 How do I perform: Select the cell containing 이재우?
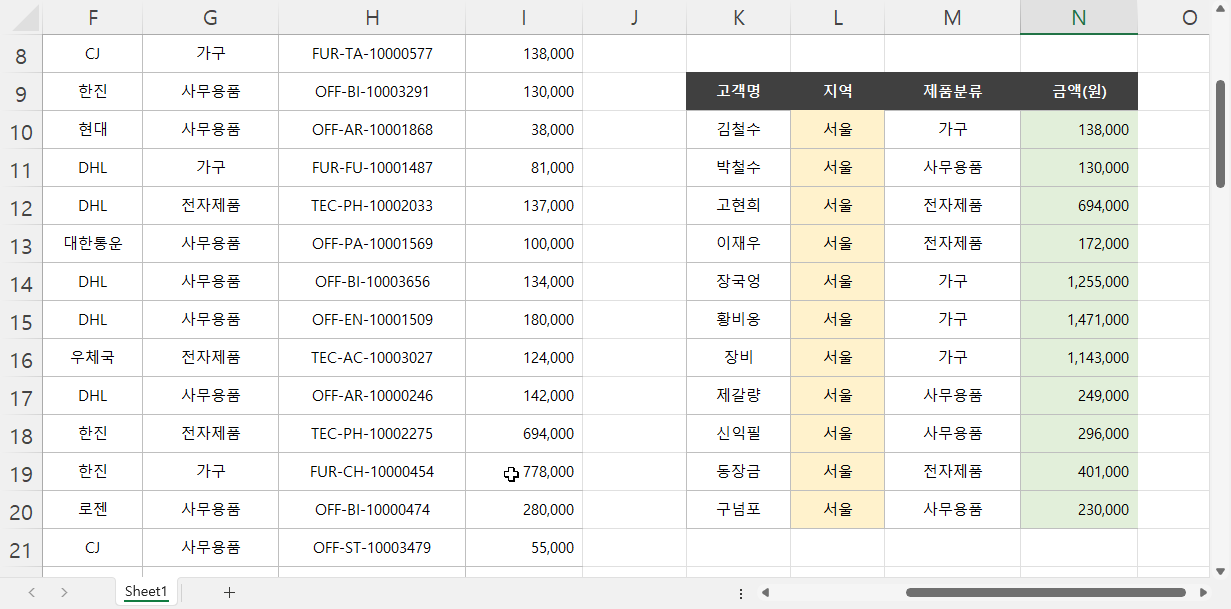click(x=738, y=244)
